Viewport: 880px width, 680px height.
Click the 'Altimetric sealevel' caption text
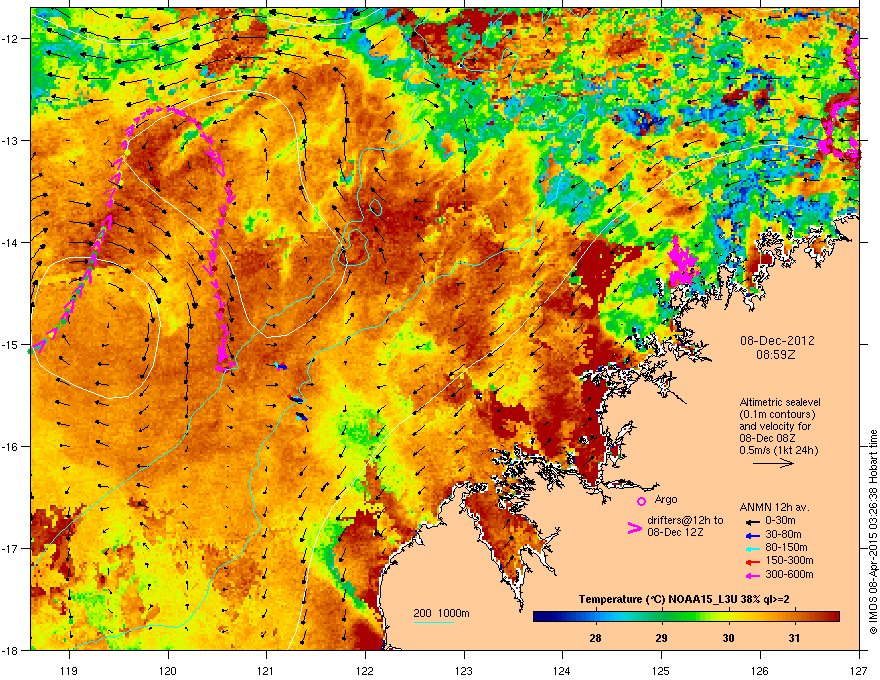pos(780,402)
